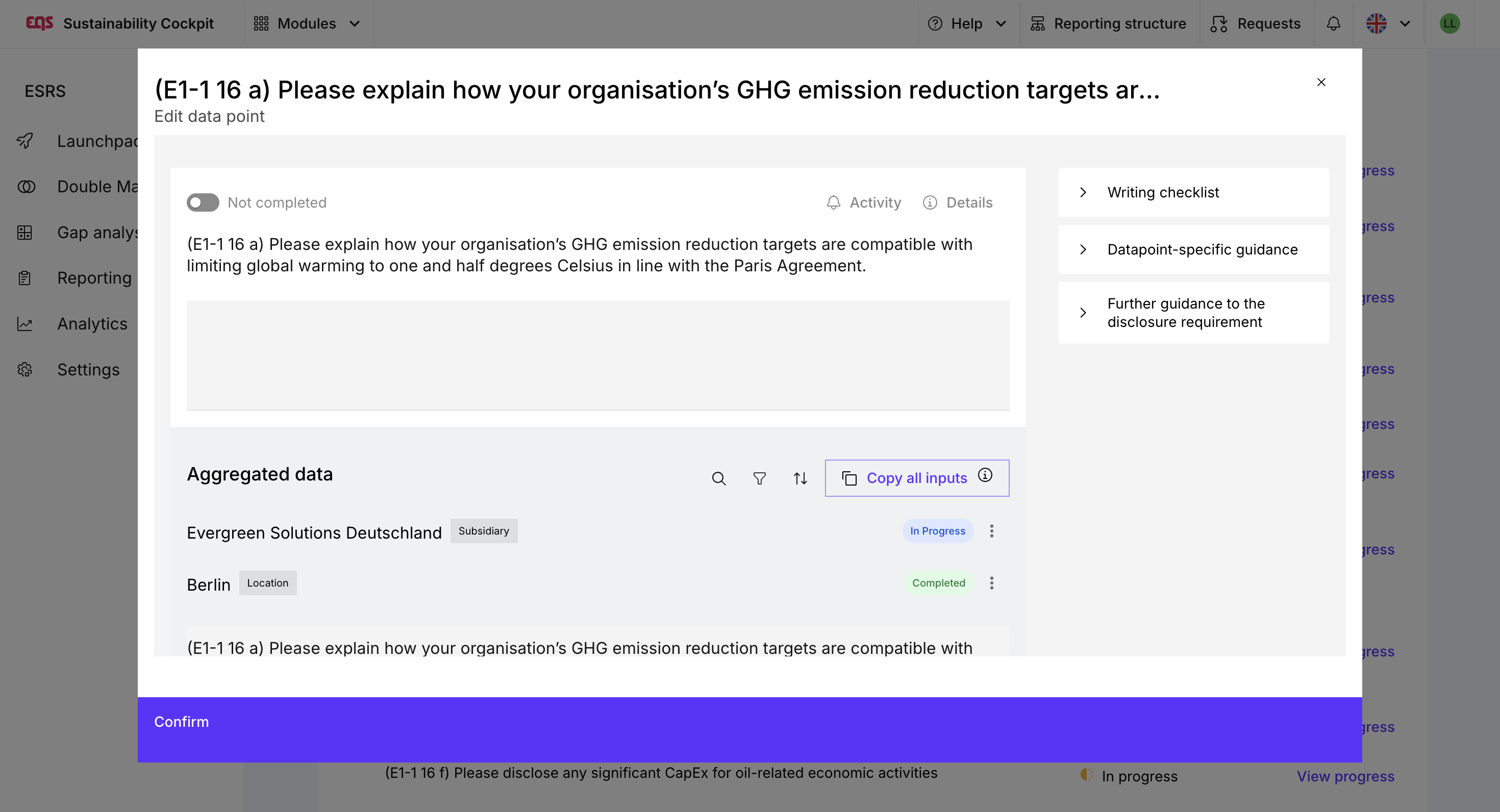Click the sort arrows icon

(800, 478)
